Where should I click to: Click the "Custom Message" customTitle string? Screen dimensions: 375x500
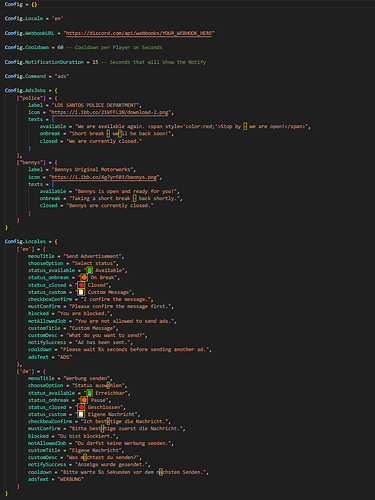tap(94, 328)
